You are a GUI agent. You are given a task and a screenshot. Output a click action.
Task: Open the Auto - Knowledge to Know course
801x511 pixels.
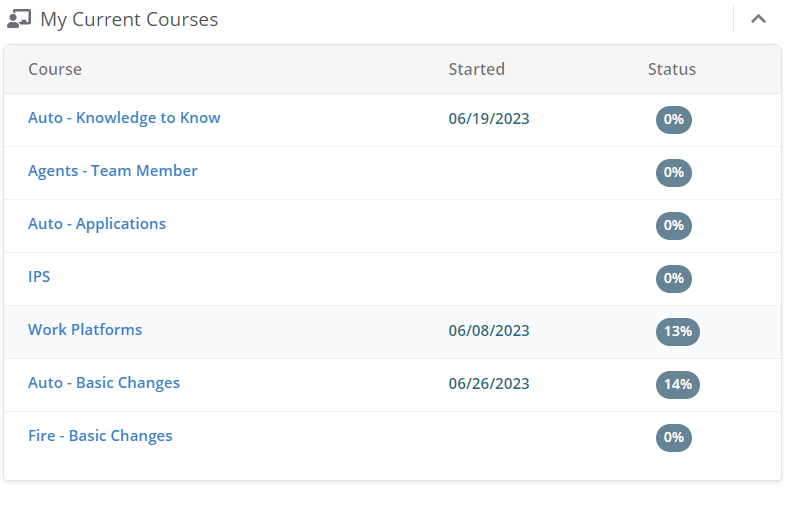[x=124, y=118]
